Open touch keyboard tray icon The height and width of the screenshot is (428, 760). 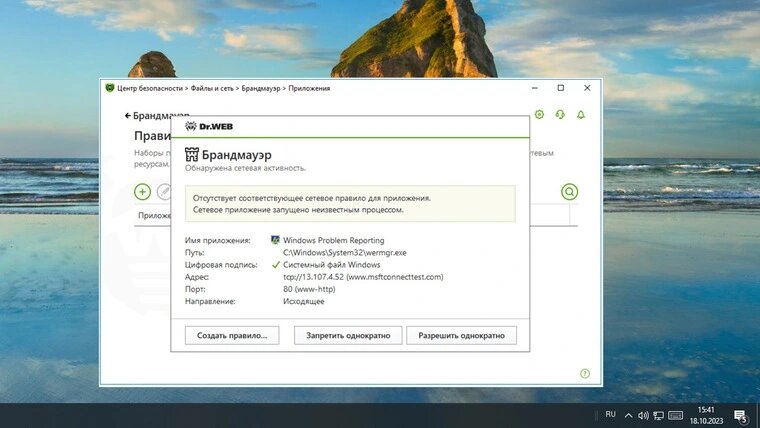click(675, 415)
